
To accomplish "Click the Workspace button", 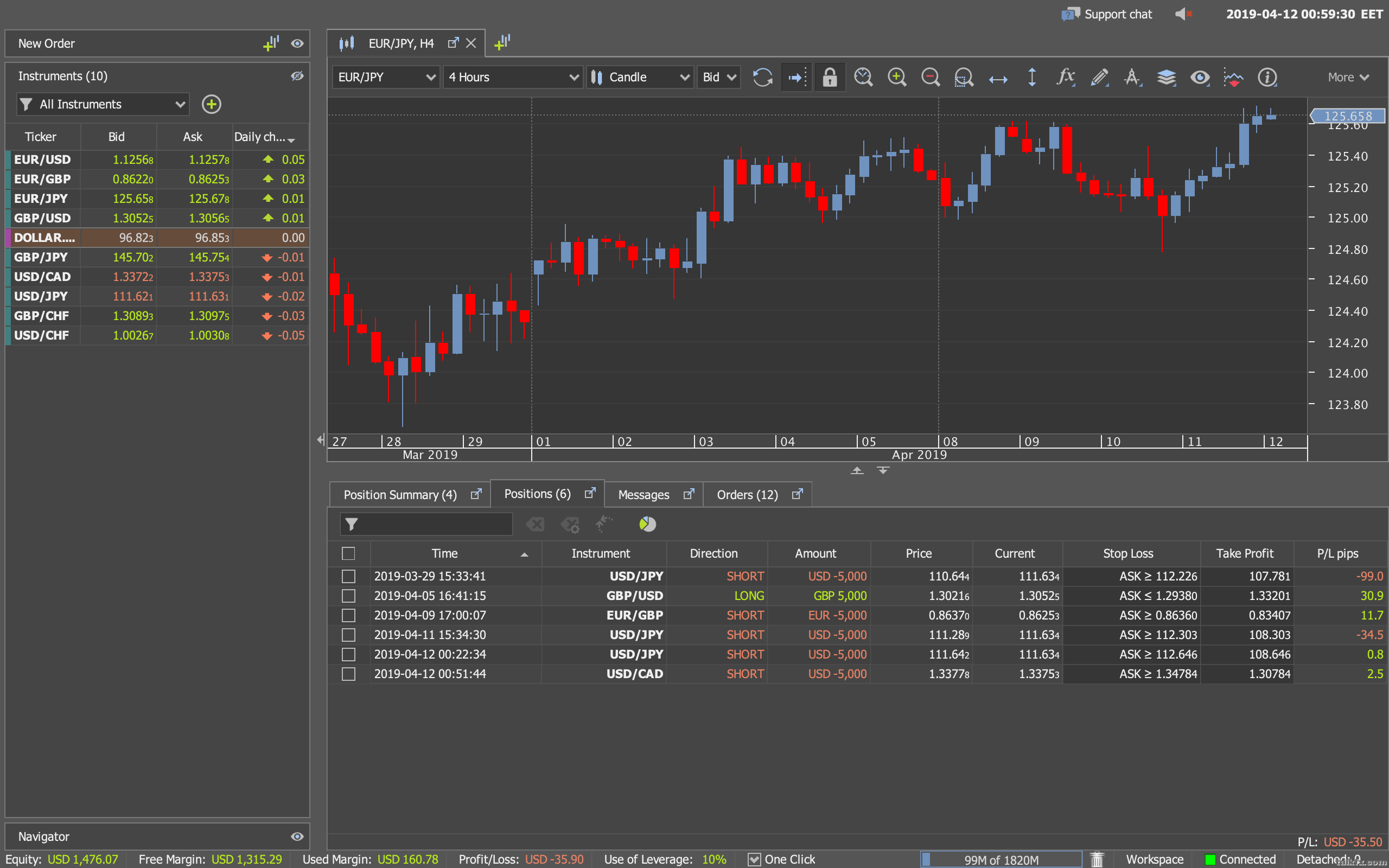I will pyautogui.click(x=1154, y=859).
